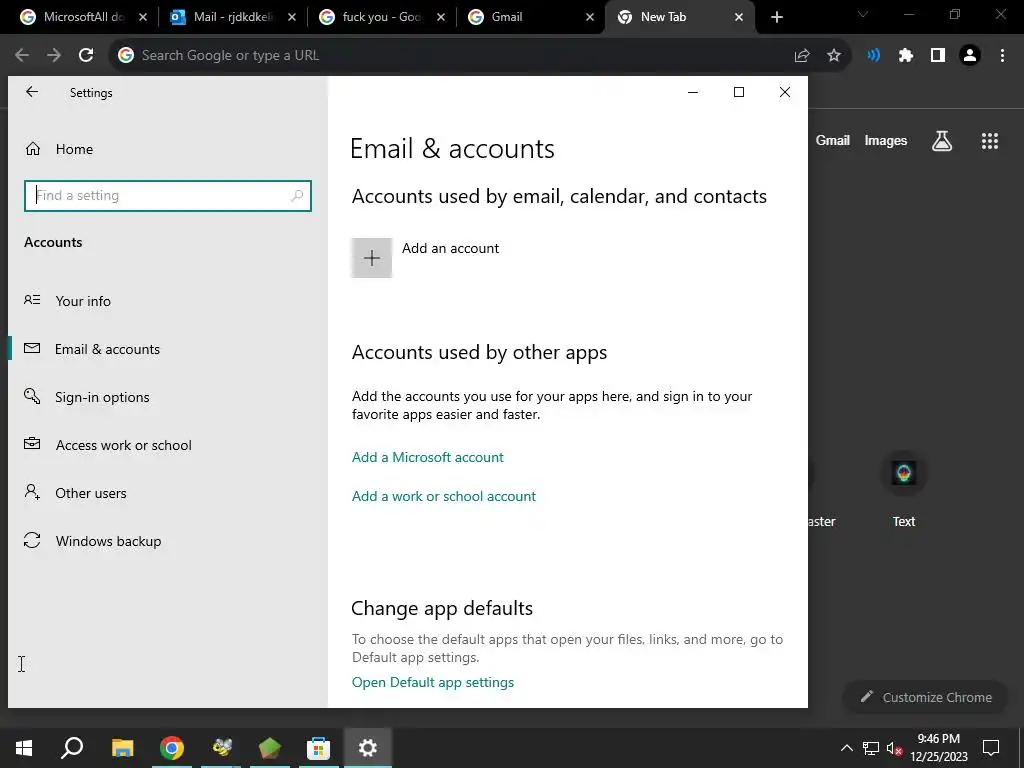Open a new Chrome tab with plus
The height and width of the screenshot is (768, 1024).
click(x=776, y=18)
